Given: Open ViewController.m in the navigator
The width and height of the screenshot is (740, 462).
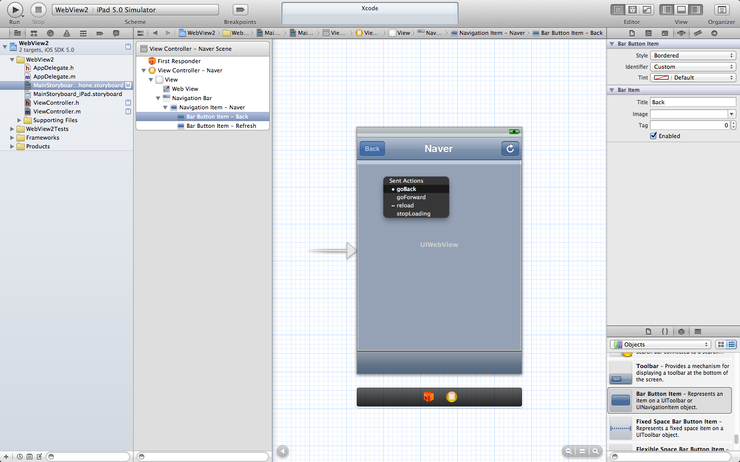Looking at the screenshot, I should pos(57,111).
